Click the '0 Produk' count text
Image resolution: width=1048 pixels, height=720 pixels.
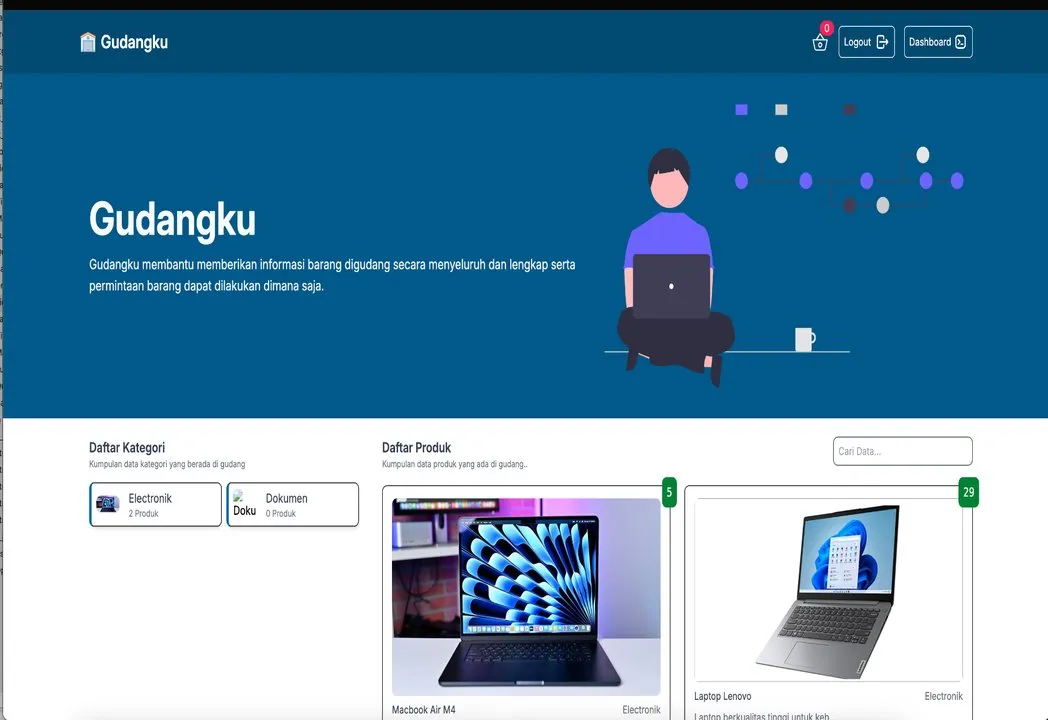[281, 513]
